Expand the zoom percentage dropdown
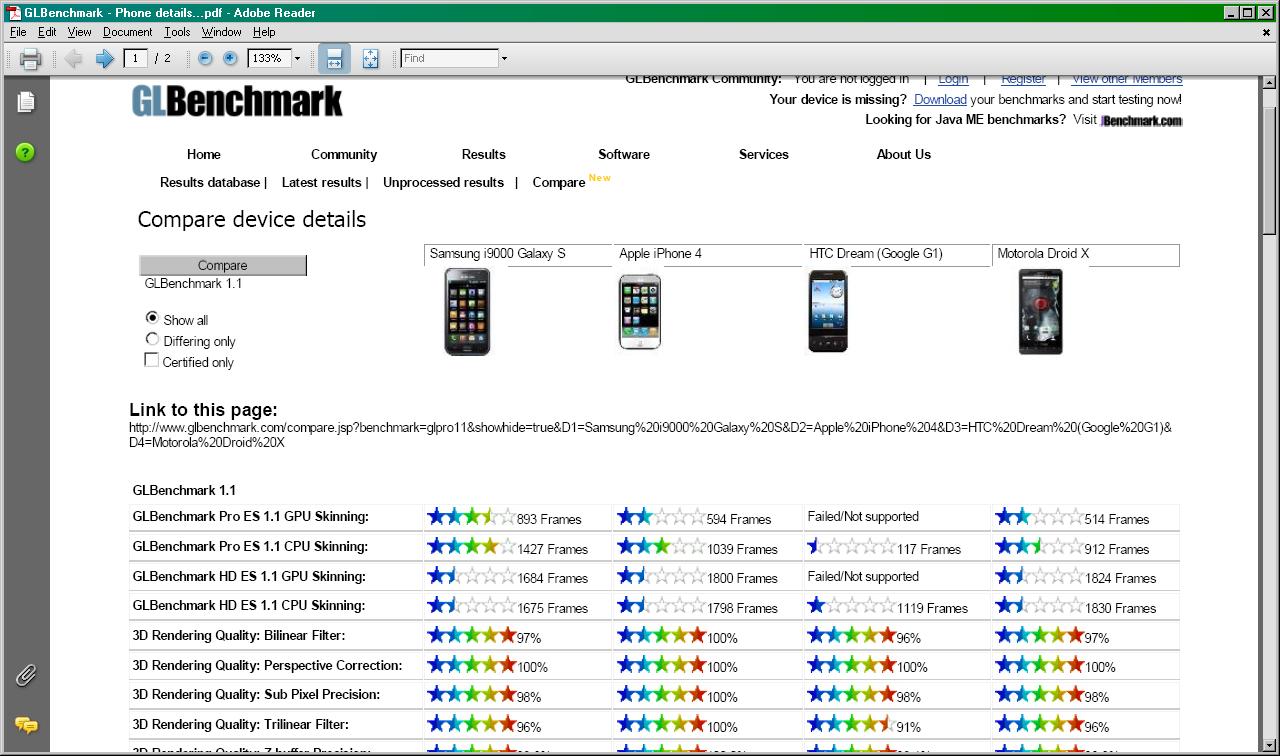This screenshot has width=1280, height=756. [297, 59]
